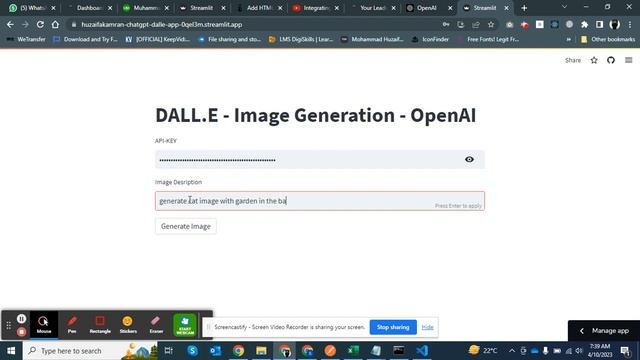Focus the Image Description text field
The height and width of the screenshot is (360, 640).
pos(320,201)
